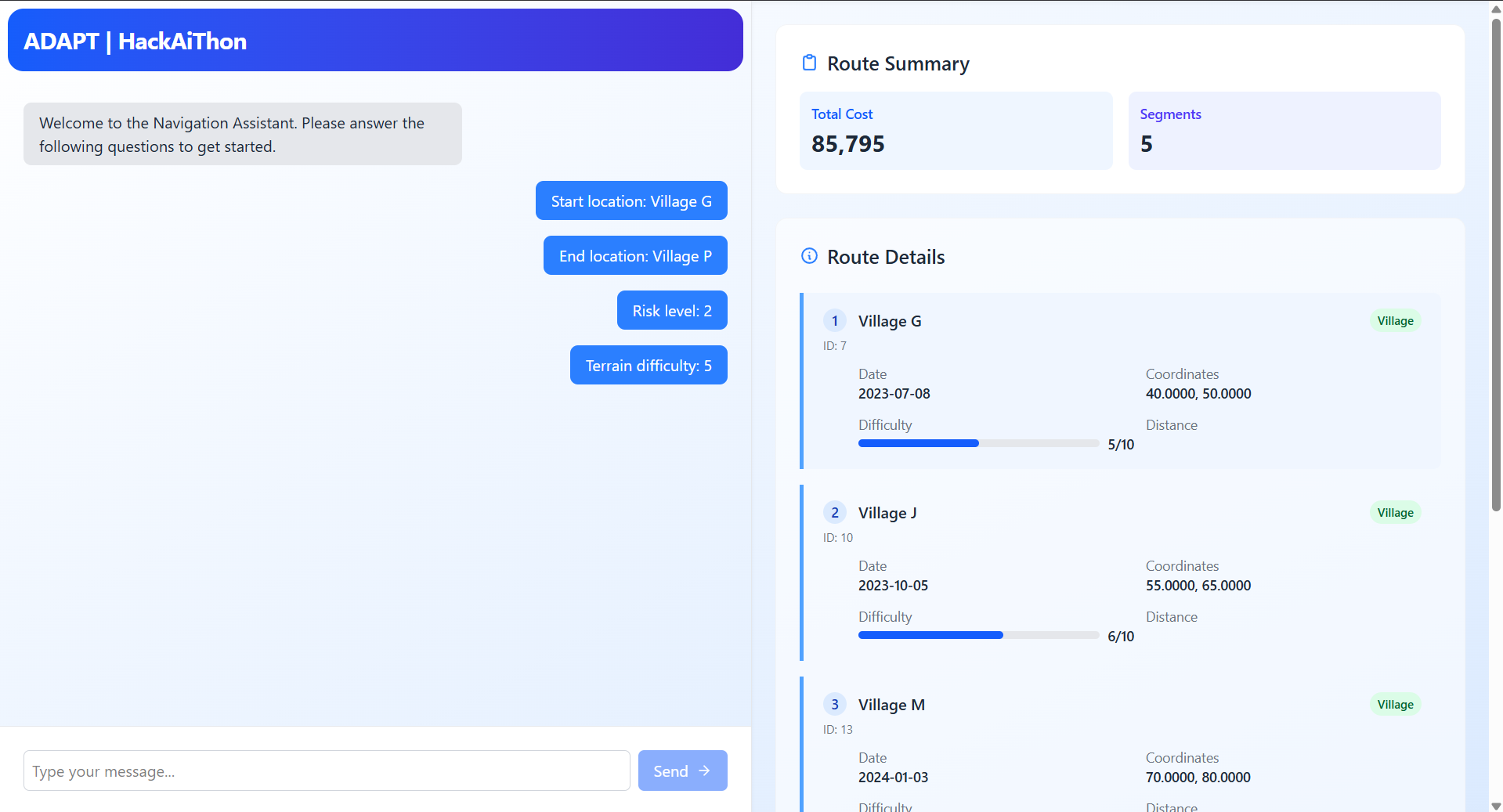This screenshot has width=1503, height=812.
Task: Click the step 1 number badge
Action: click(x=834, y=321)
